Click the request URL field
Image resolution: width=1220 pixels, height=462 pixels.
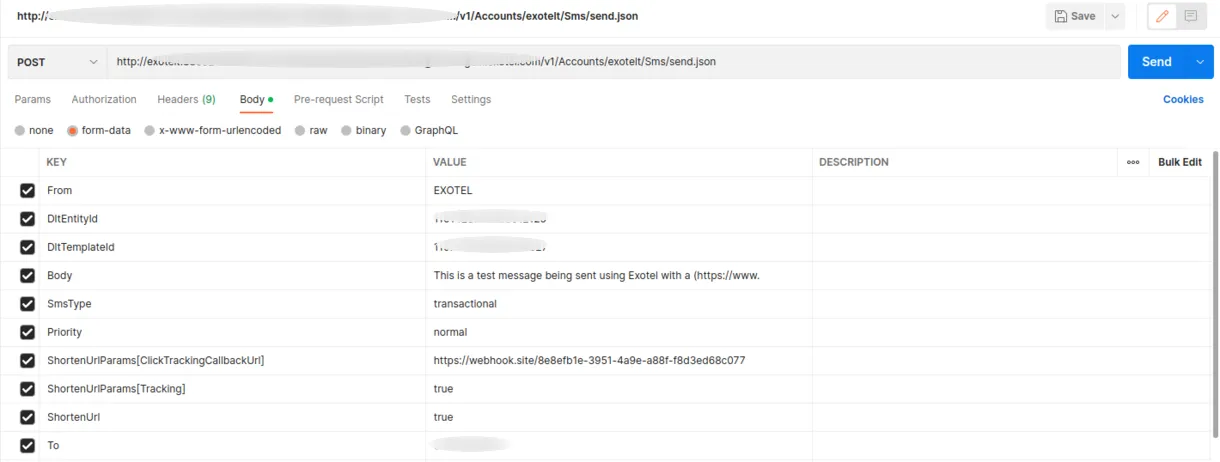pyautogui.click(x=614, y=62)
